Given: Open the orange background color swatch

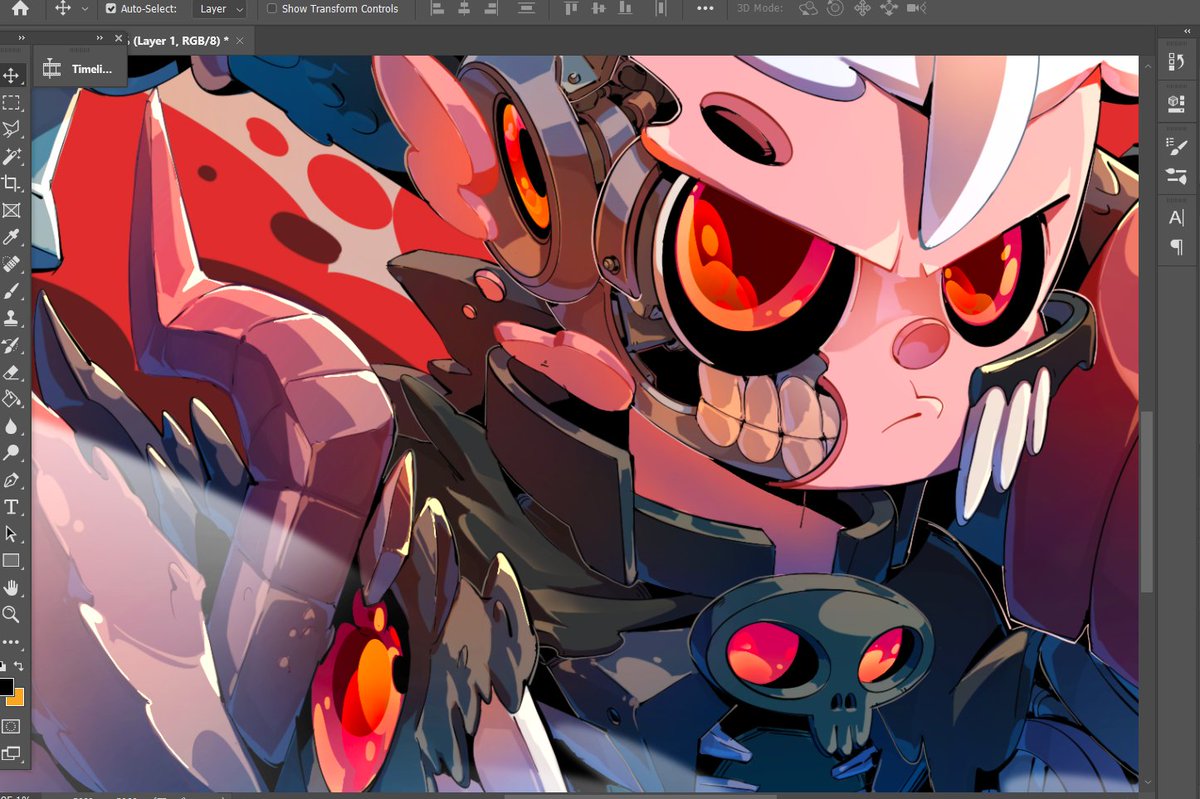Looking at the screenshot, I should (x=19, y=698).
